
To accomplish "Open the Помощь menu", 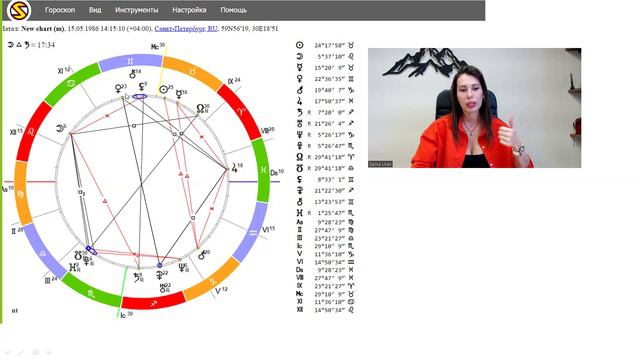I will click(233, 10).
